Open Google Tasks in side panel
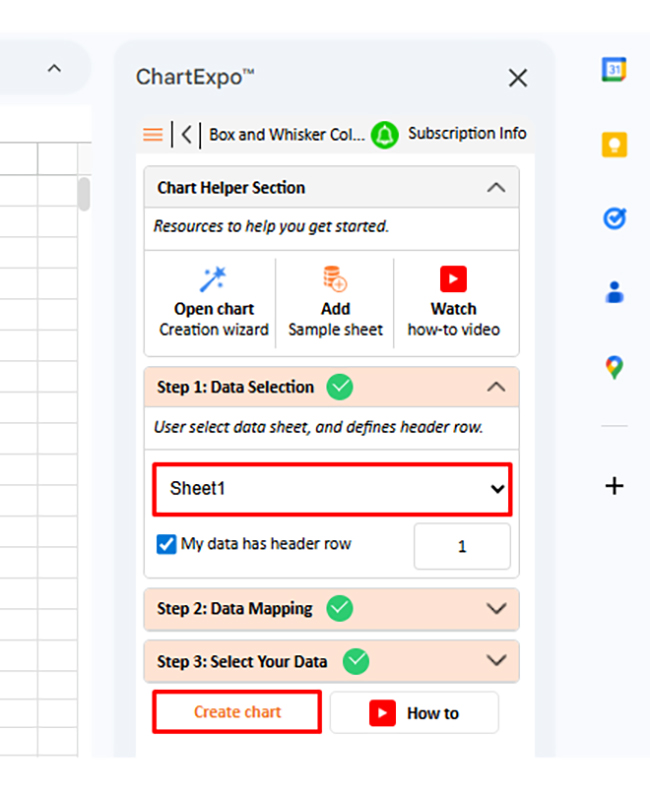 (613, 218)
